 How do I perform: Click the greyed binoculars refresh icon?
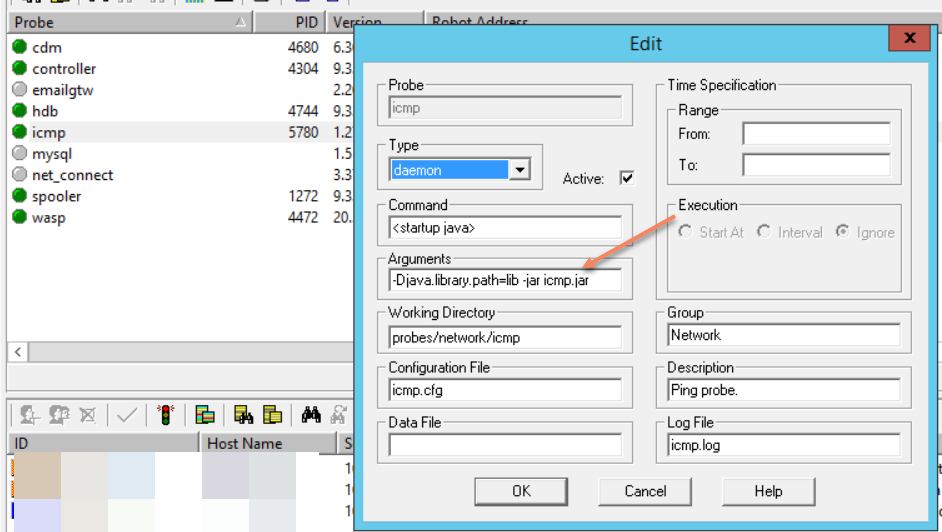[x=339, y=415]
